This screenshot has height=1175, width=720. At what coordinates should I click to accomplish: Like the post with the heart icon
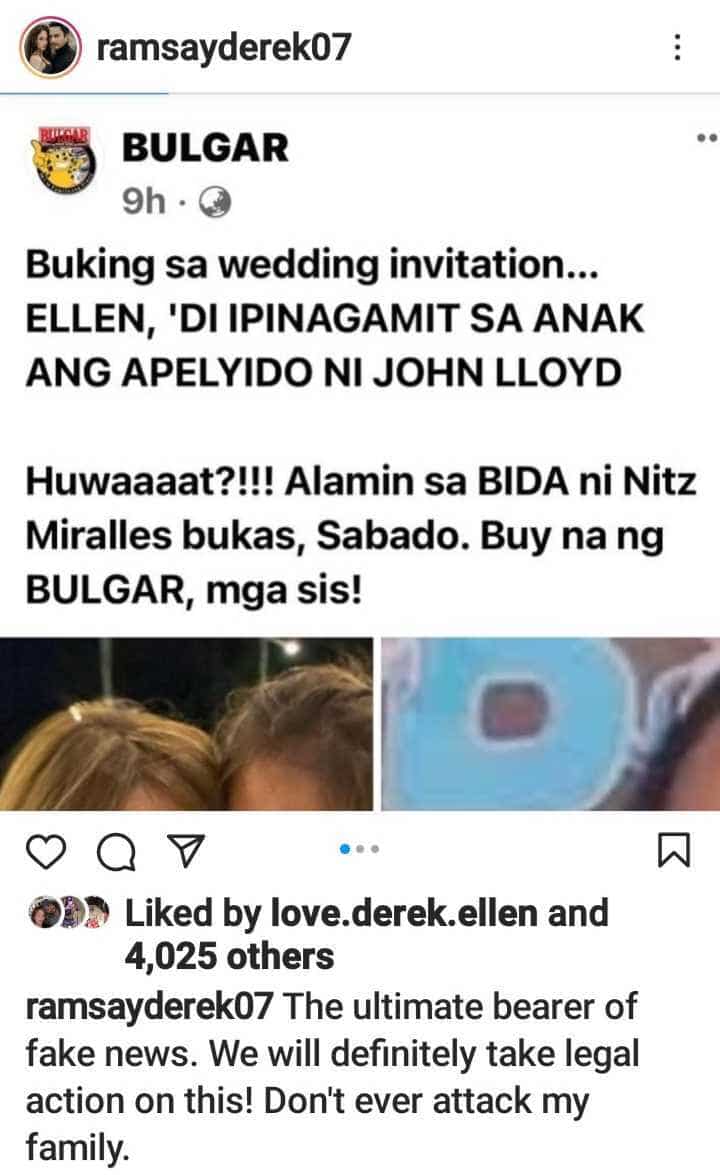[x=46, y=852]
